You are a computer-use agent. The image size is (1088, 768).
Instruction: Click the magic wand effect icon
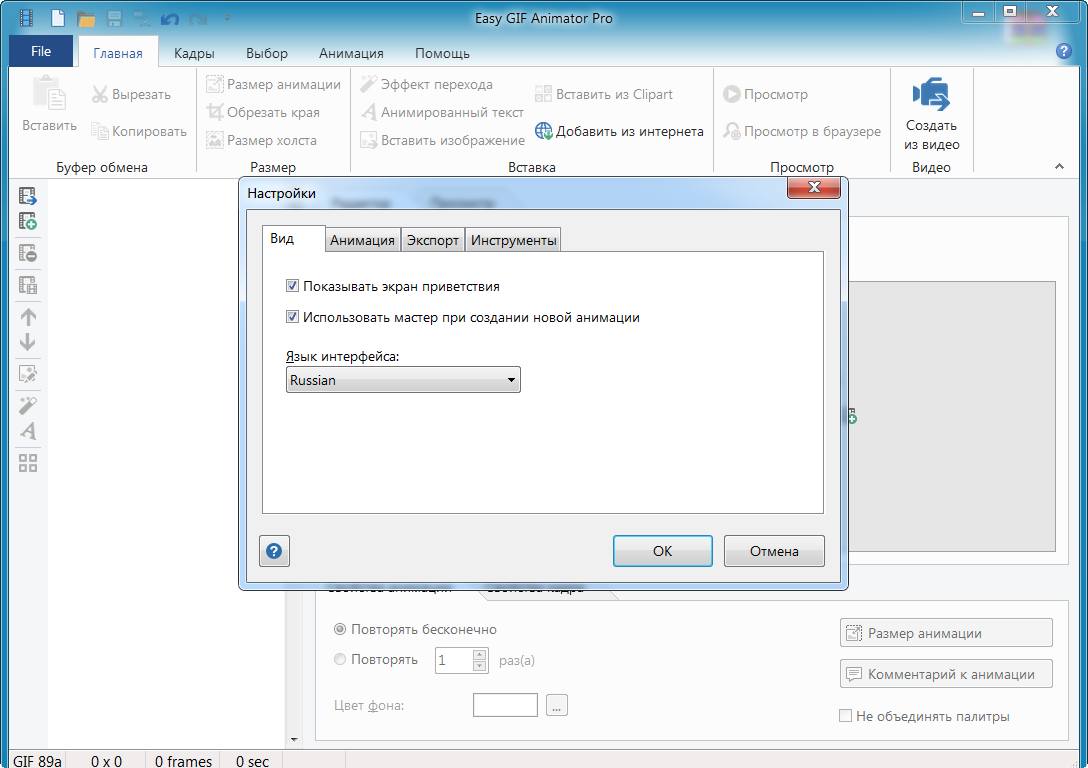(x=28, y=405)
